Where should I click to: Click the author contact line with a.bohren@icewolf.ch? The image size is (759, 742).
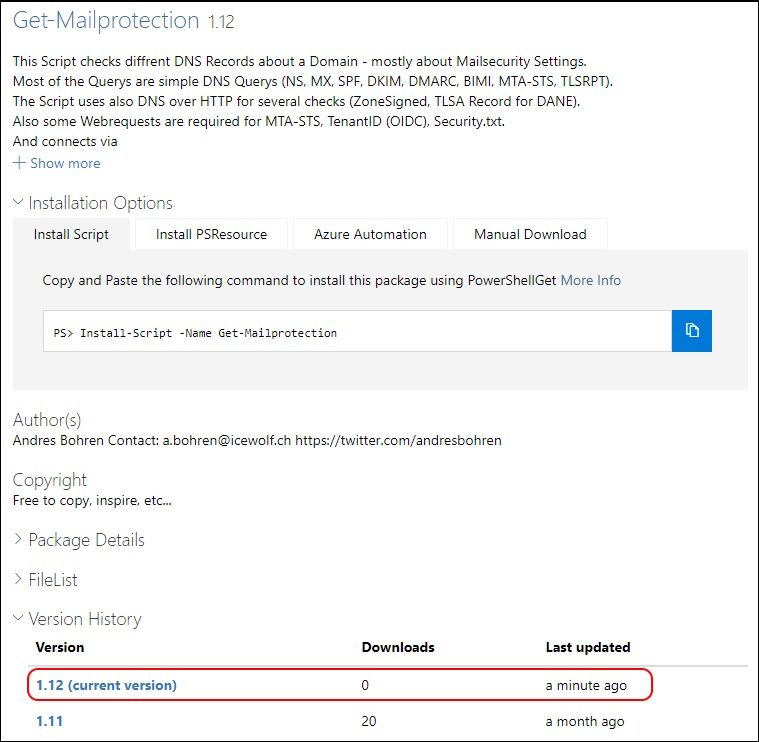pyautogui.click(x=257, y=440)
